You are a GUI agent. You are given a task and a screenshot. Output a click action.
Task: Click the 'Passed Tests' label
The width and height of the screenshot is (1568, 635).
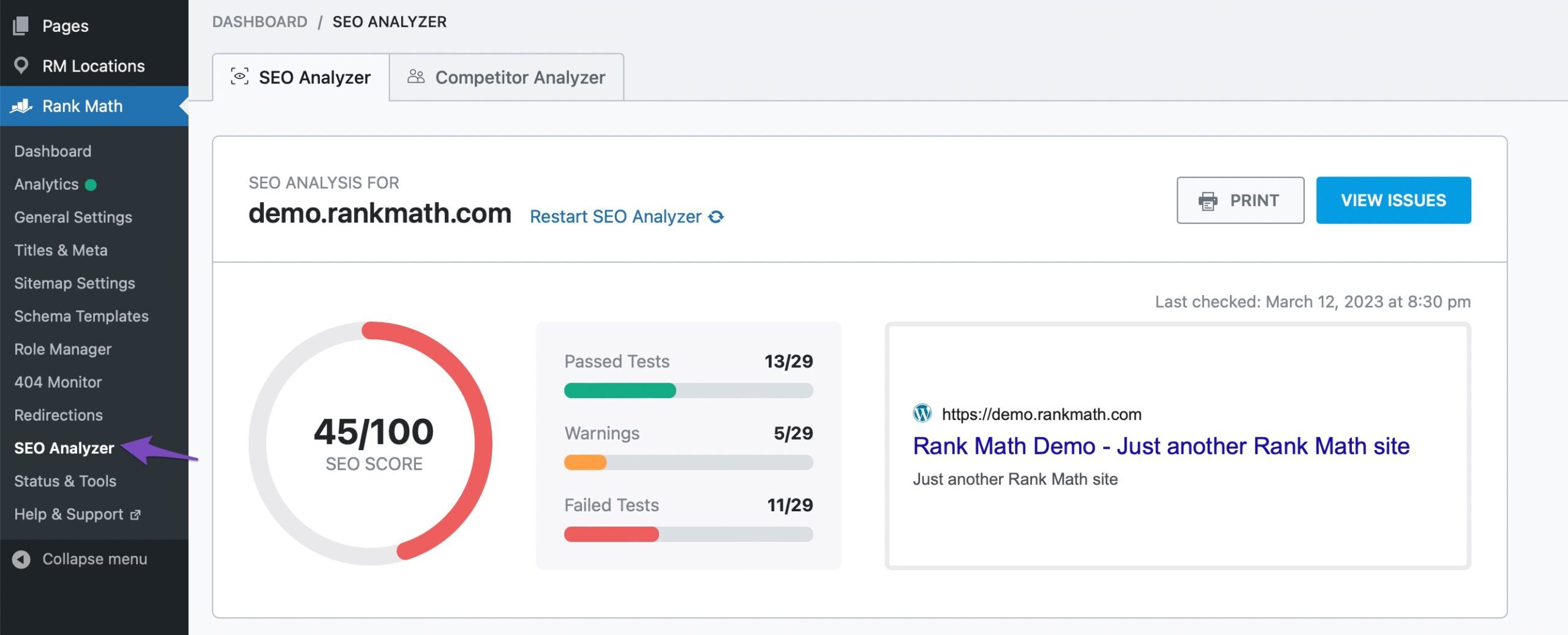[617, 361]
